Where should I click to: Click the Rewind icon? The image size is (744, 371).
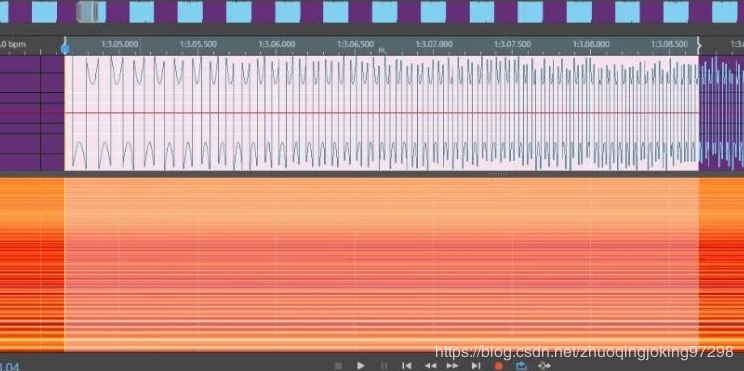pyautogui.click(x=430, y=365)
